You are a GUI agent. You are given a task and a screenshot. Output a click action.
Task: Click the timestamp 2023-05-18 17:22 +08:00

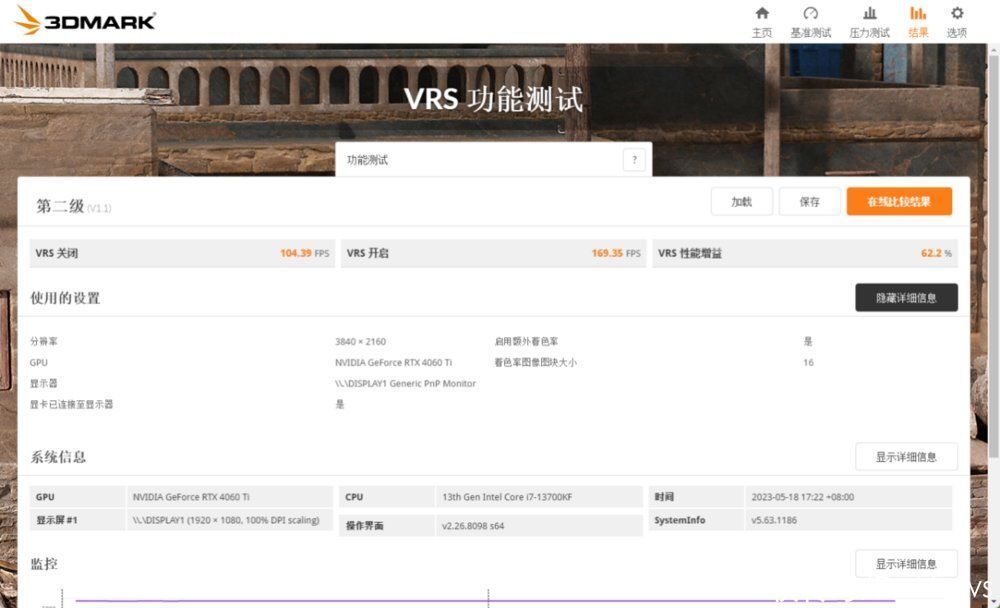click(802, 497)
